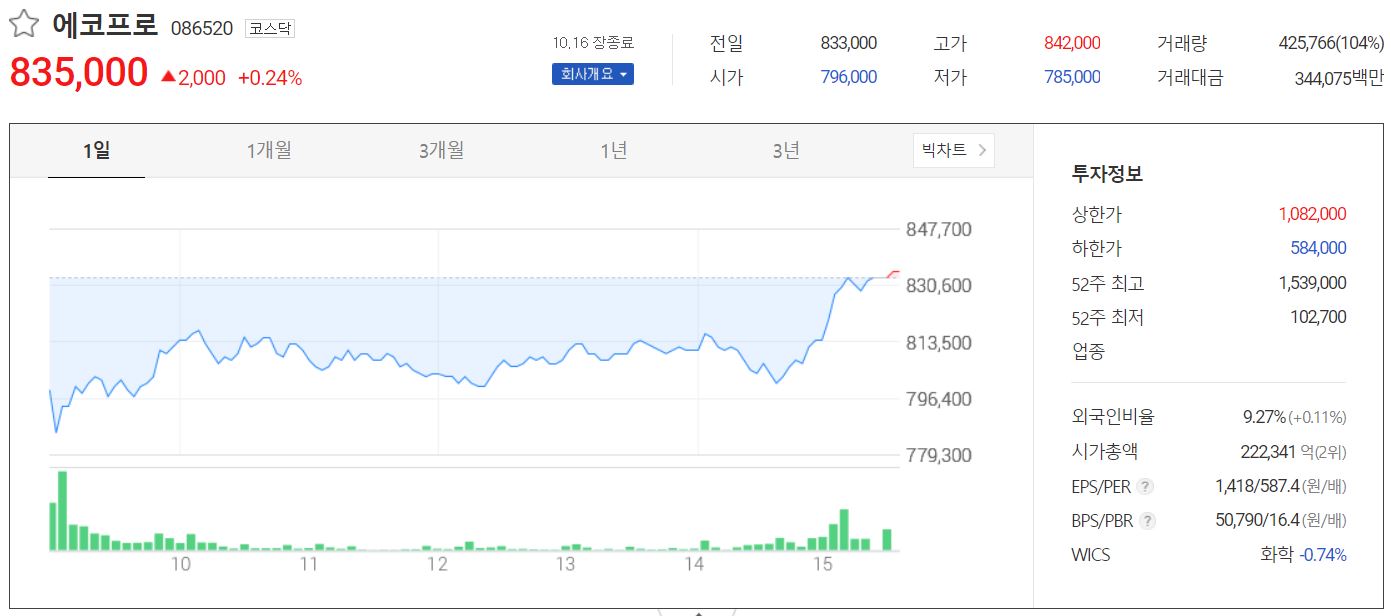The image size is (1391, 616).
Task: Open the EPS/PER help question mark
Action: pyautogui.click(x=1144, y=486)
